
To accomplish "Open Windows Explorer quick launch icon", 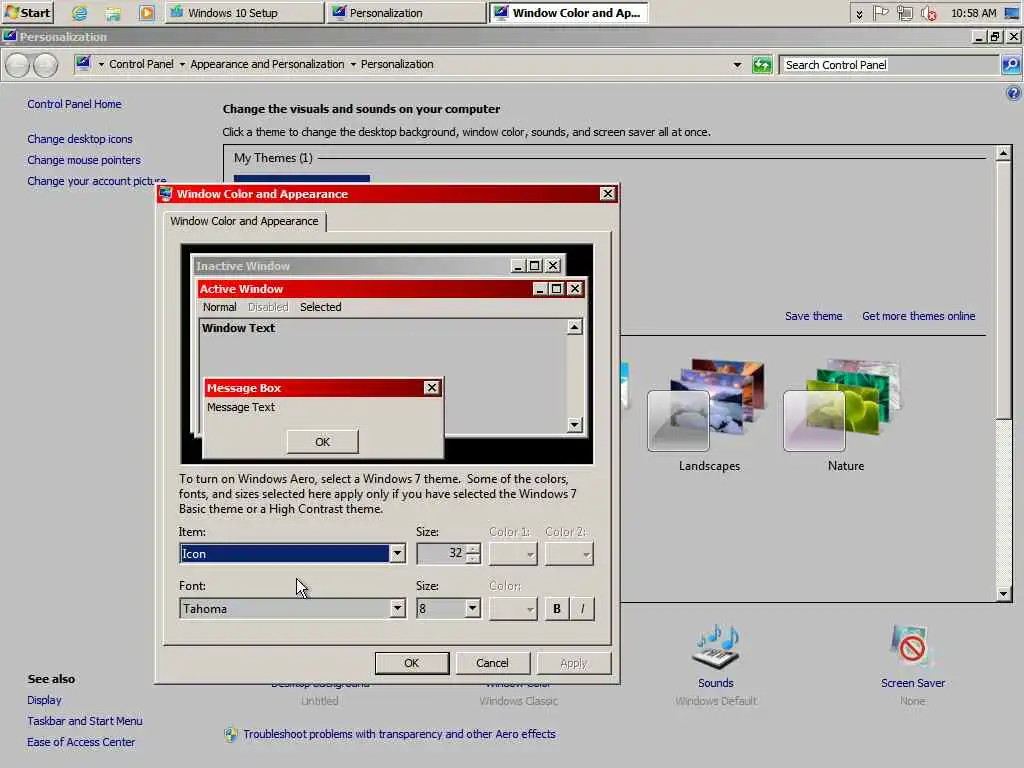I will (x=113, y=12).
